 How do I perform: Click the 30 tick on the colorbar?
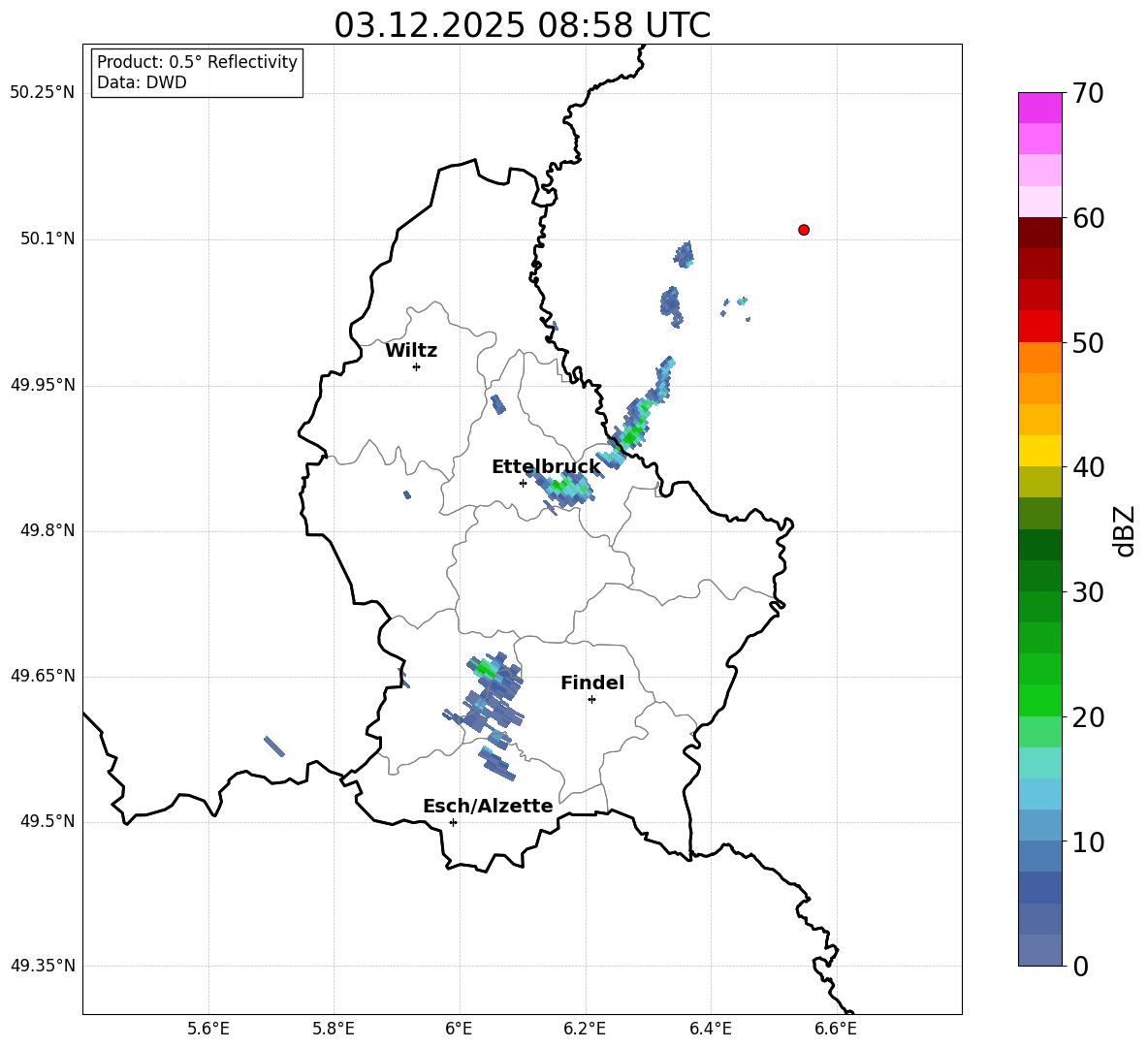(1088, 592)
